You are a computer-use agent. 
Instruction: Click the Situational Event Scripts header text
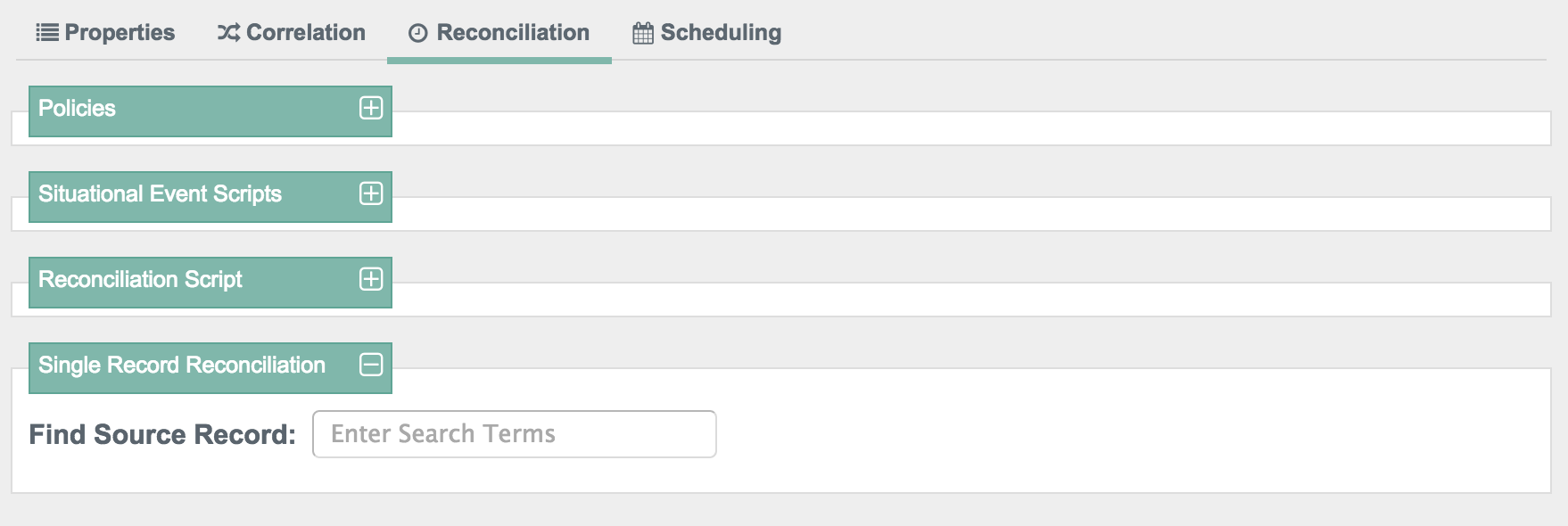pyautogui.click(x=160, y=194)
